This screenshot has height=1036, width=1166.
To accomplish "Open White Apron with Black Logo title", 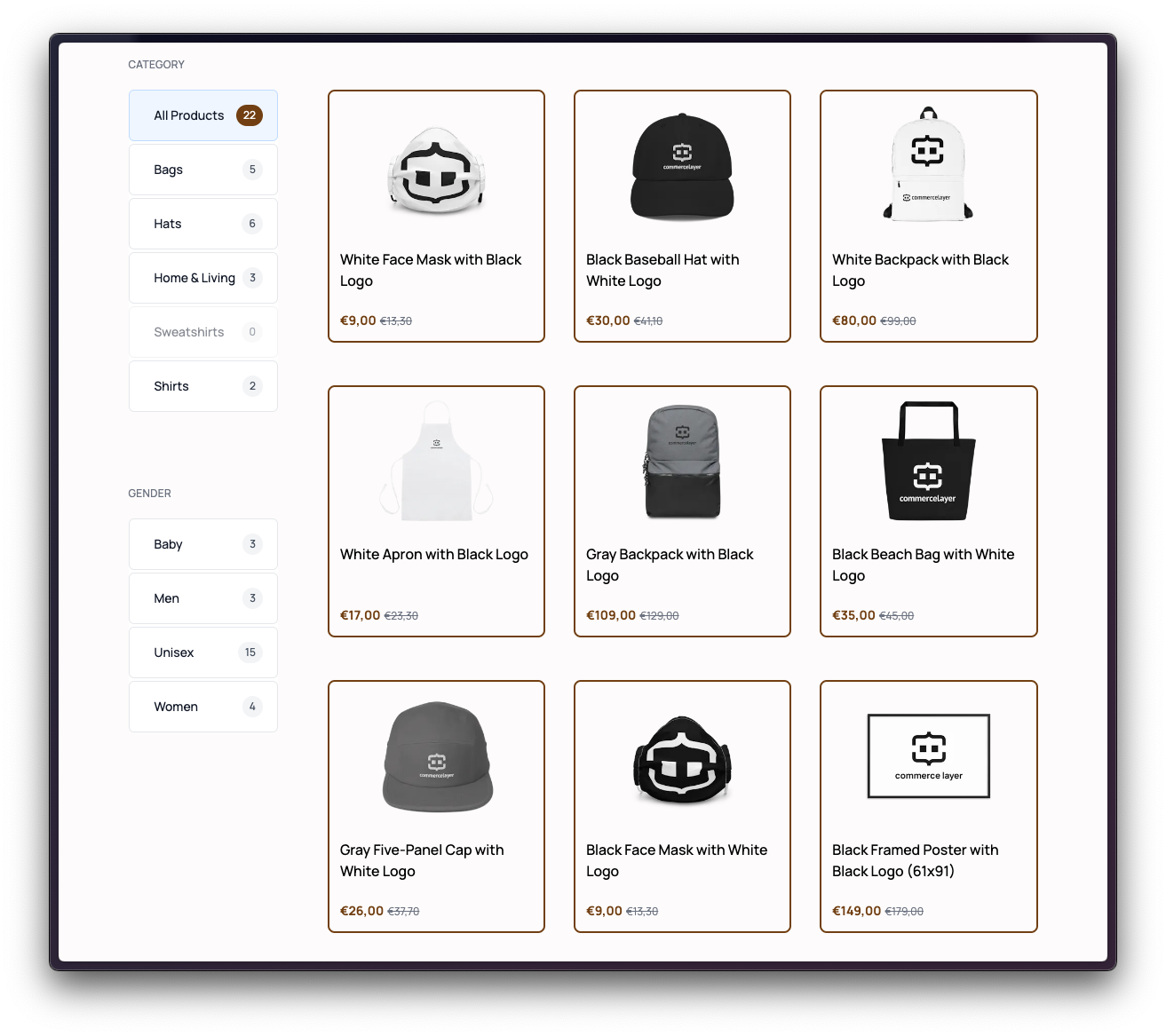I will (x=434, y=554).
